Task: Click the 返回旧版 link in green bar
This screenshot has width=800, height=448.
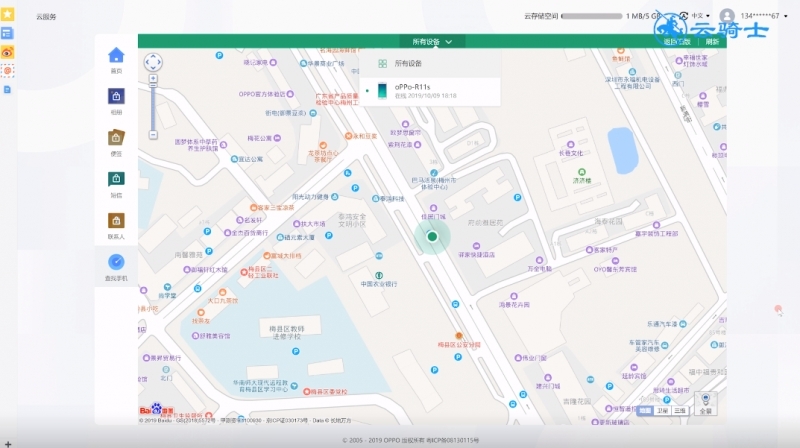Action: 678,42
